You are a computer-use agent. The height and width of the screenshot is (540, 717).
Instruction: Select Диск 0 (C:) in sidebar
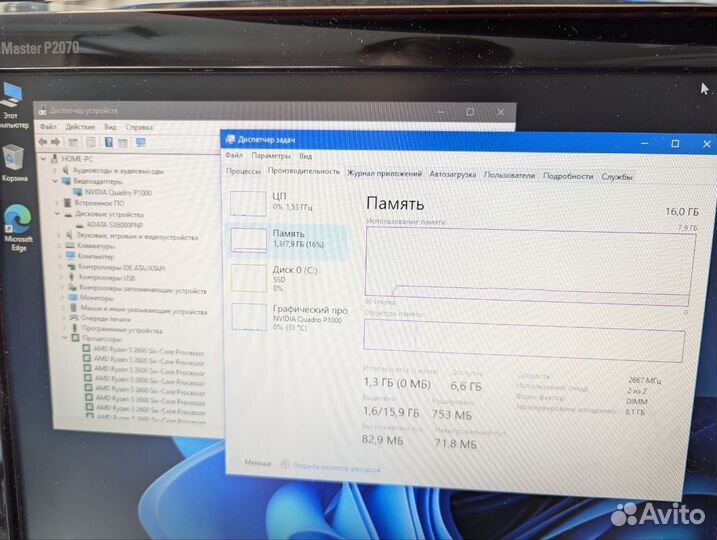pos(288,278)
